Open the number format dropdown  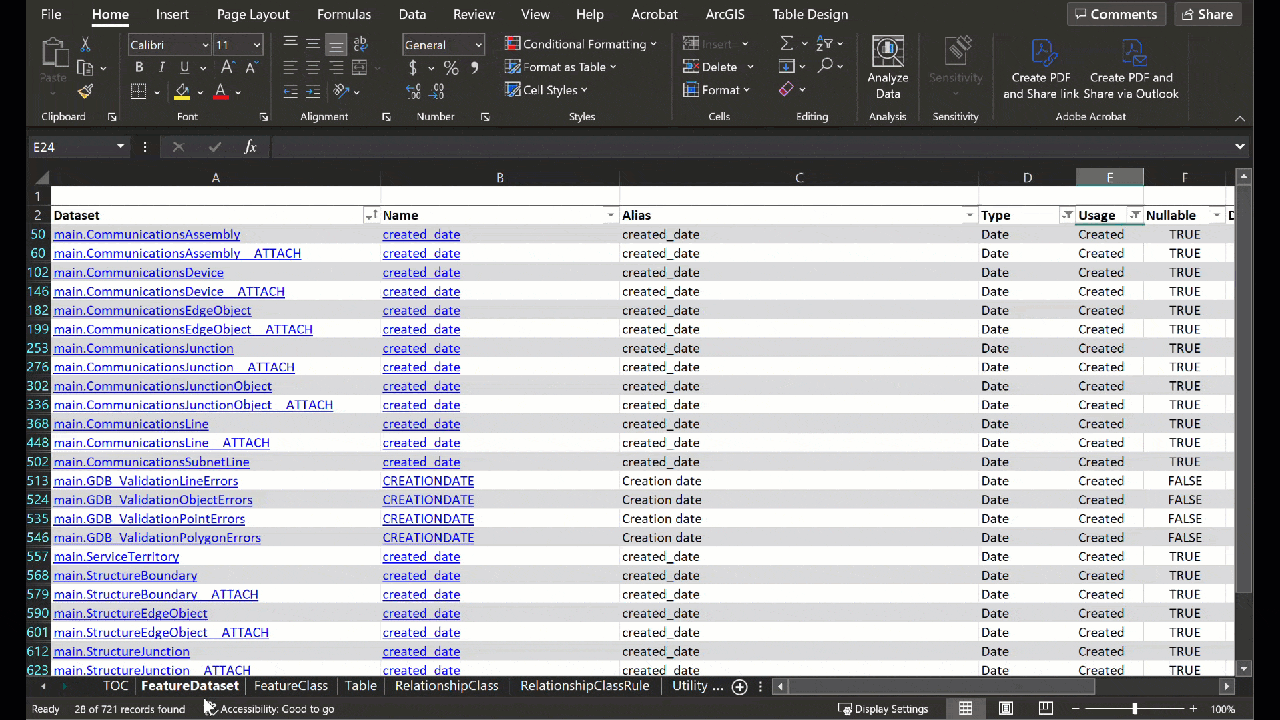[478, 45]
